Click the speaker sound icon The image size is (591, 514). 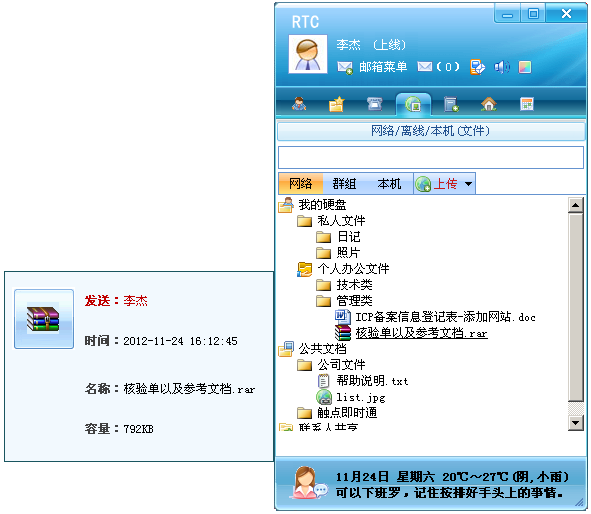(x=502, y=67)
